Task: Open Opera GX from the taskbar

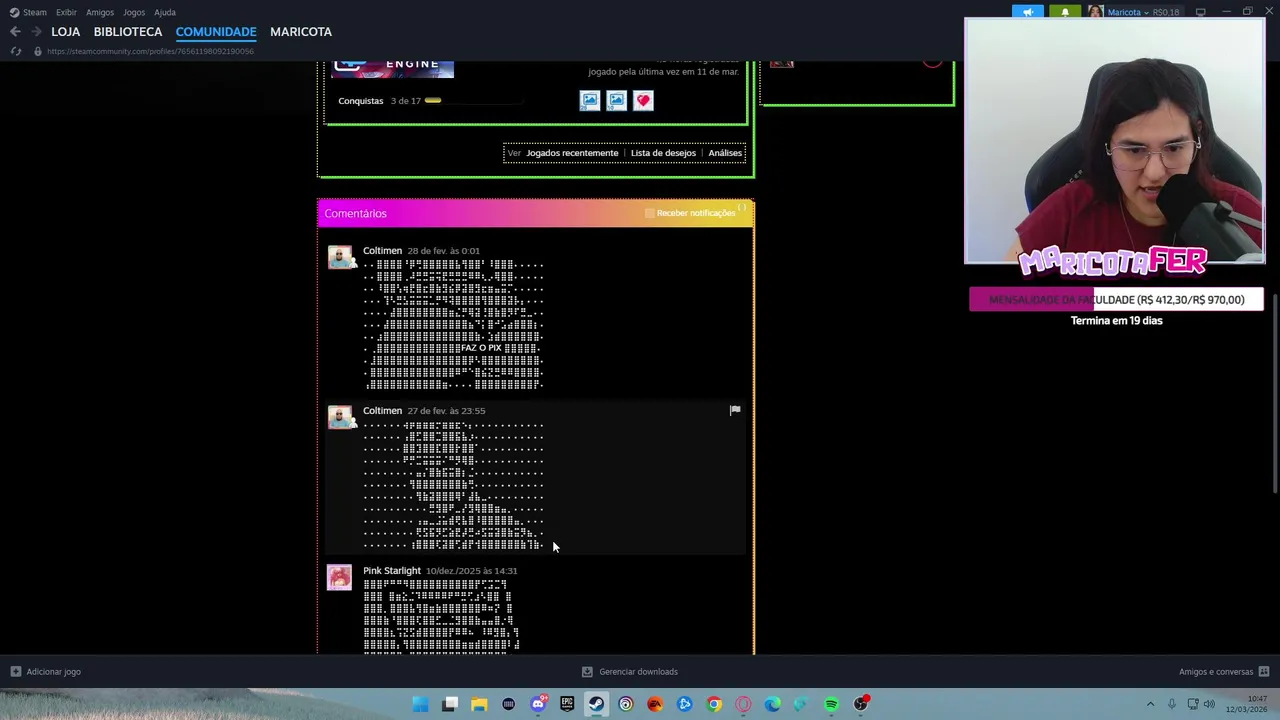Action: click(x=743, y=704)
